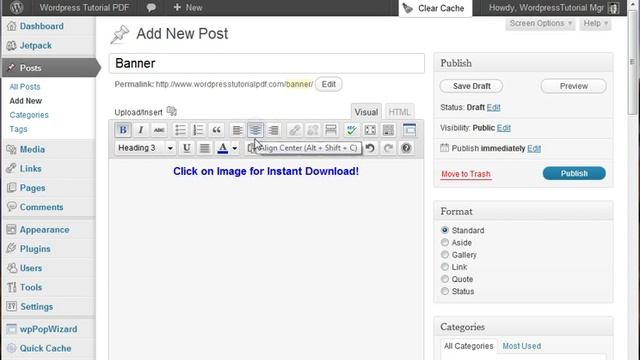Open the Most Used categories tab
Screen dimensions: 640x360
click(x=522, y=346)
